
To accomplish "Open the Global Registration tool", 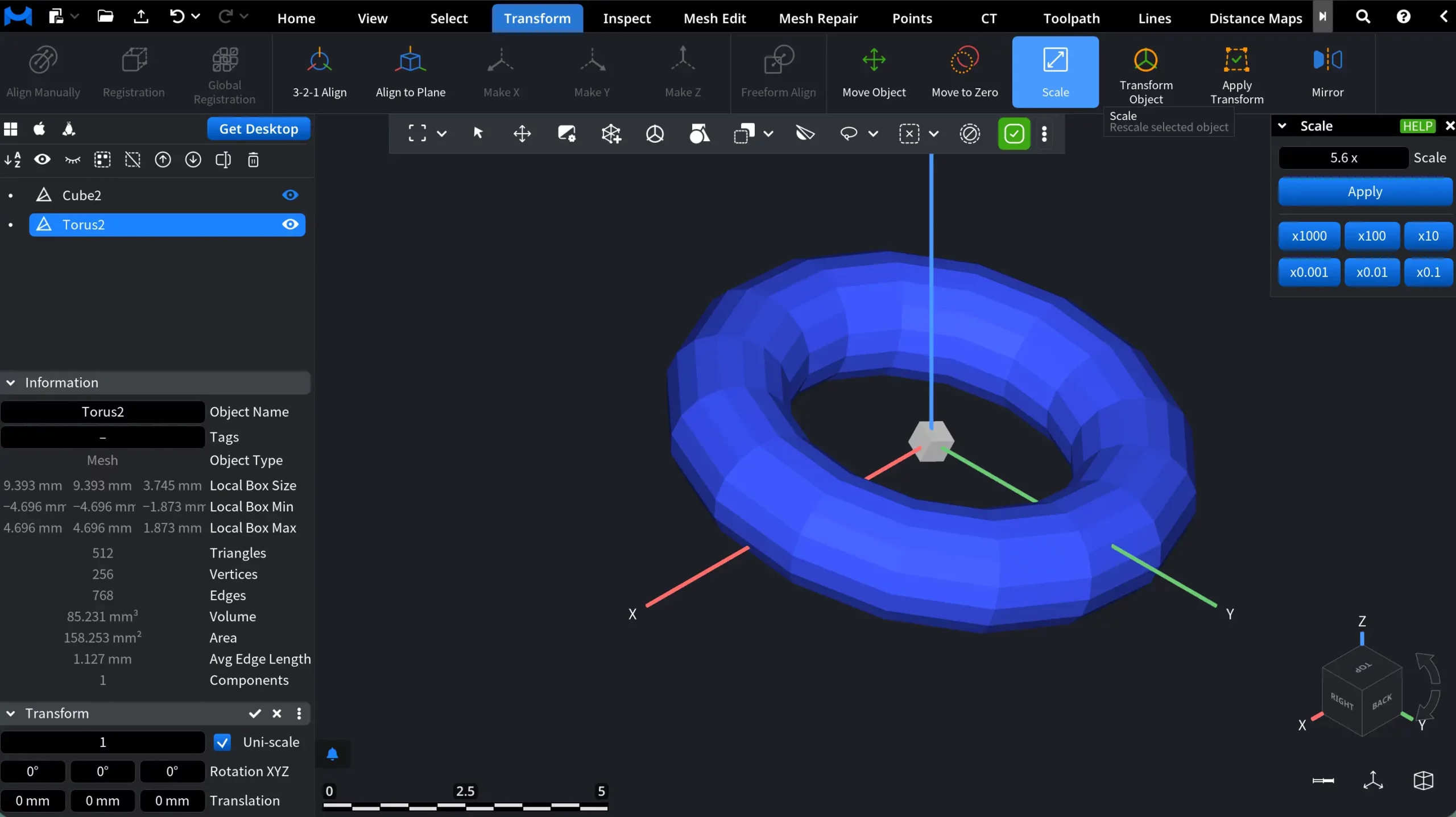I will point(224,73).
